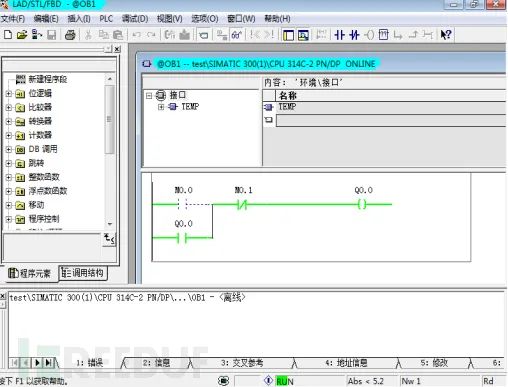Click the Undo arrow icon
The width and height of the screenshot is (508, 387).
(x=136, y=35)
